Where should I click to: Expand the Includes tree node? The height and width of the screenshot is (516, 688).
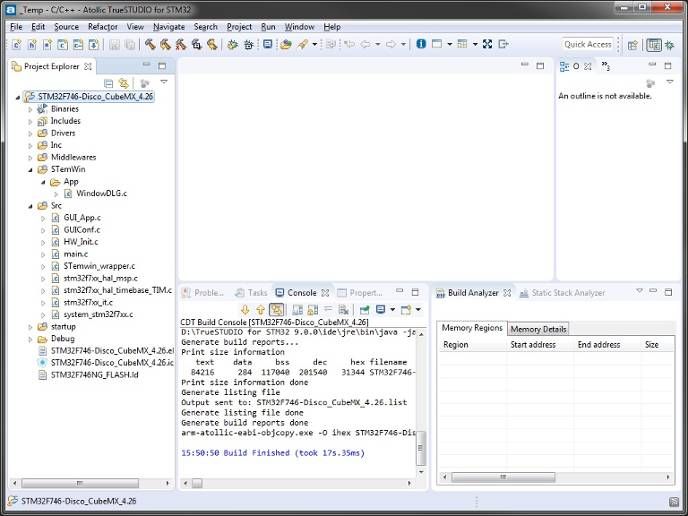[x=30, y=121]
